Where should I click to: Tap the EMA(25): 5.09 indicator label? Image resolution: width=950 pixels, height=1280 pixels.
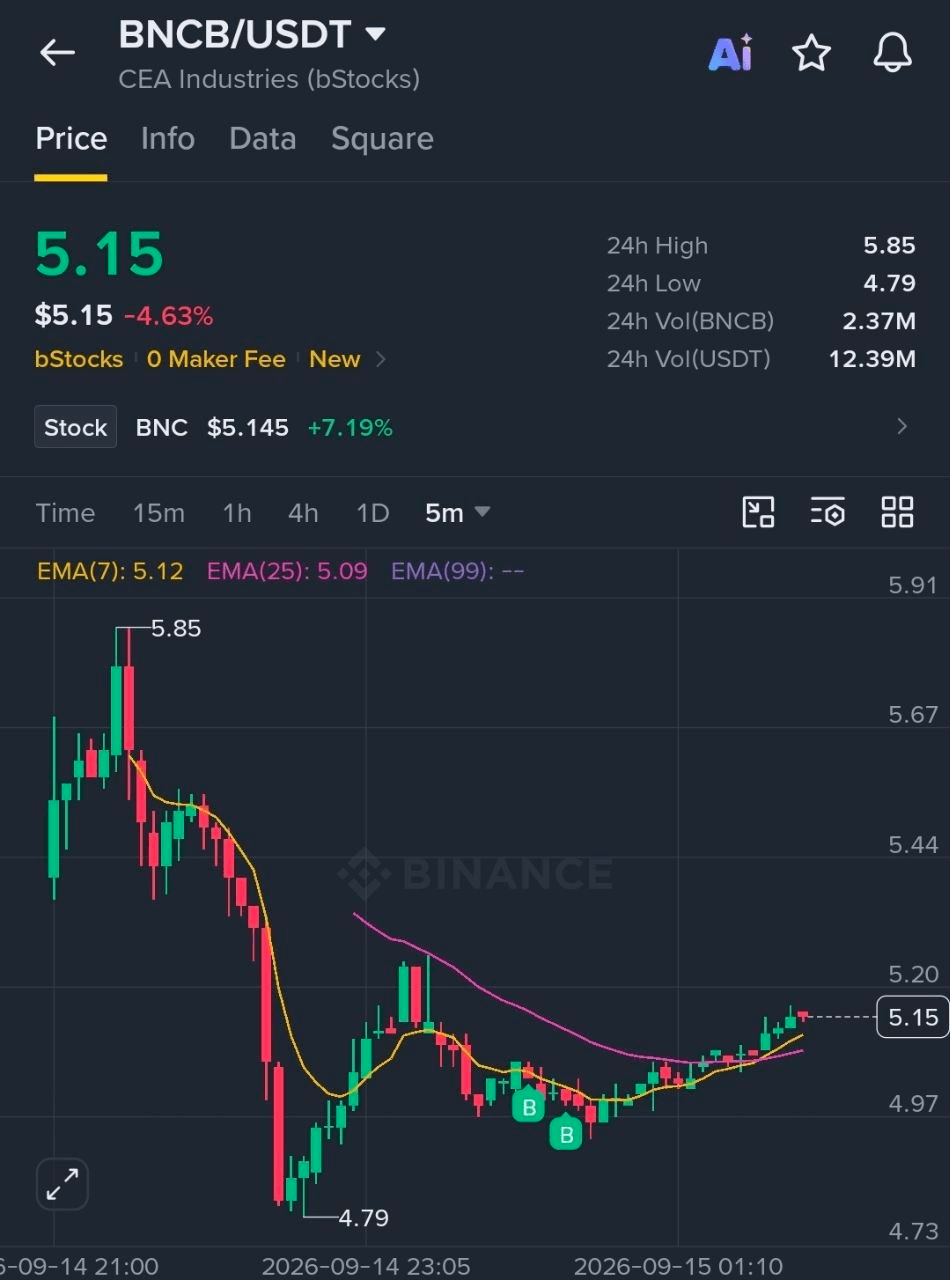(x=287, y=571)
